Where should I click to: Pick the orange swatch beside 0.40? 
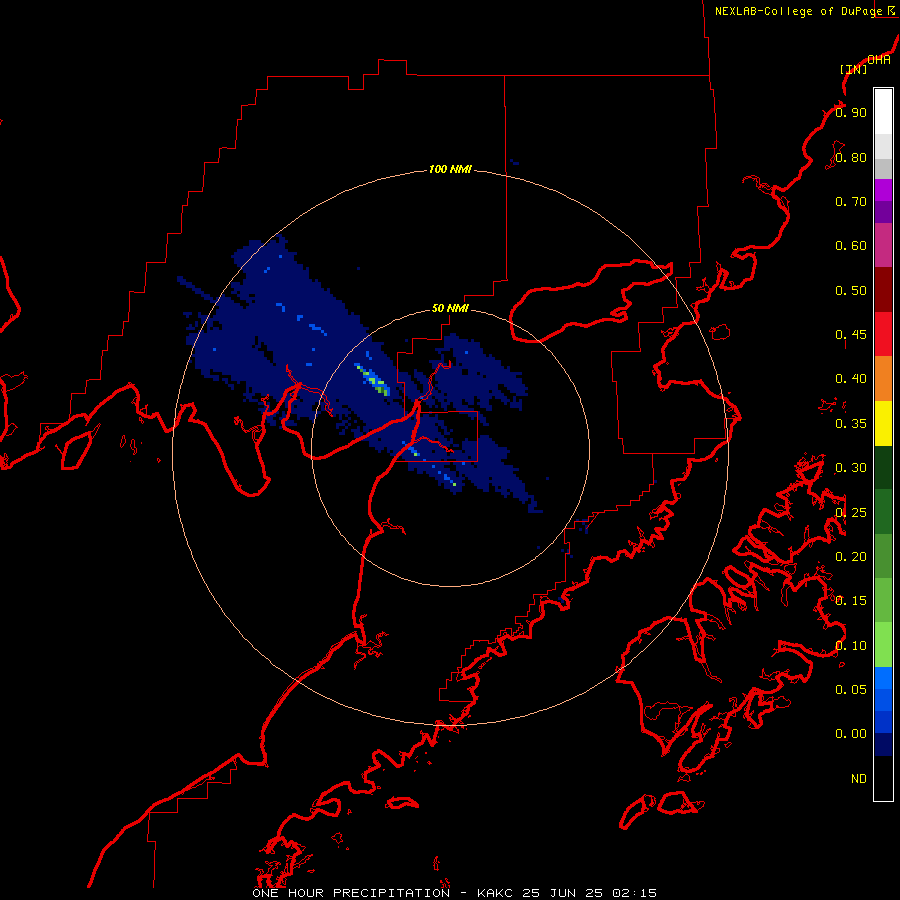click(883, 378)
